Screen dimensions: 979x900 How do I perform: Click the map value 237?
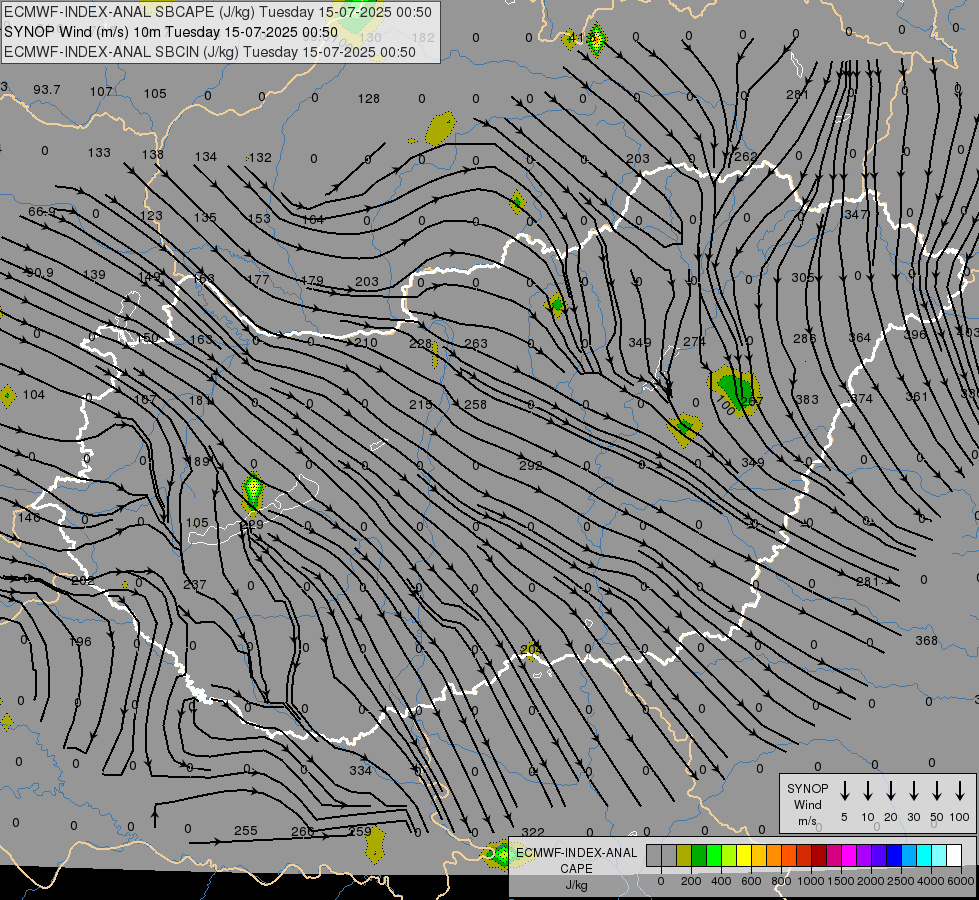tap(195, 585)
